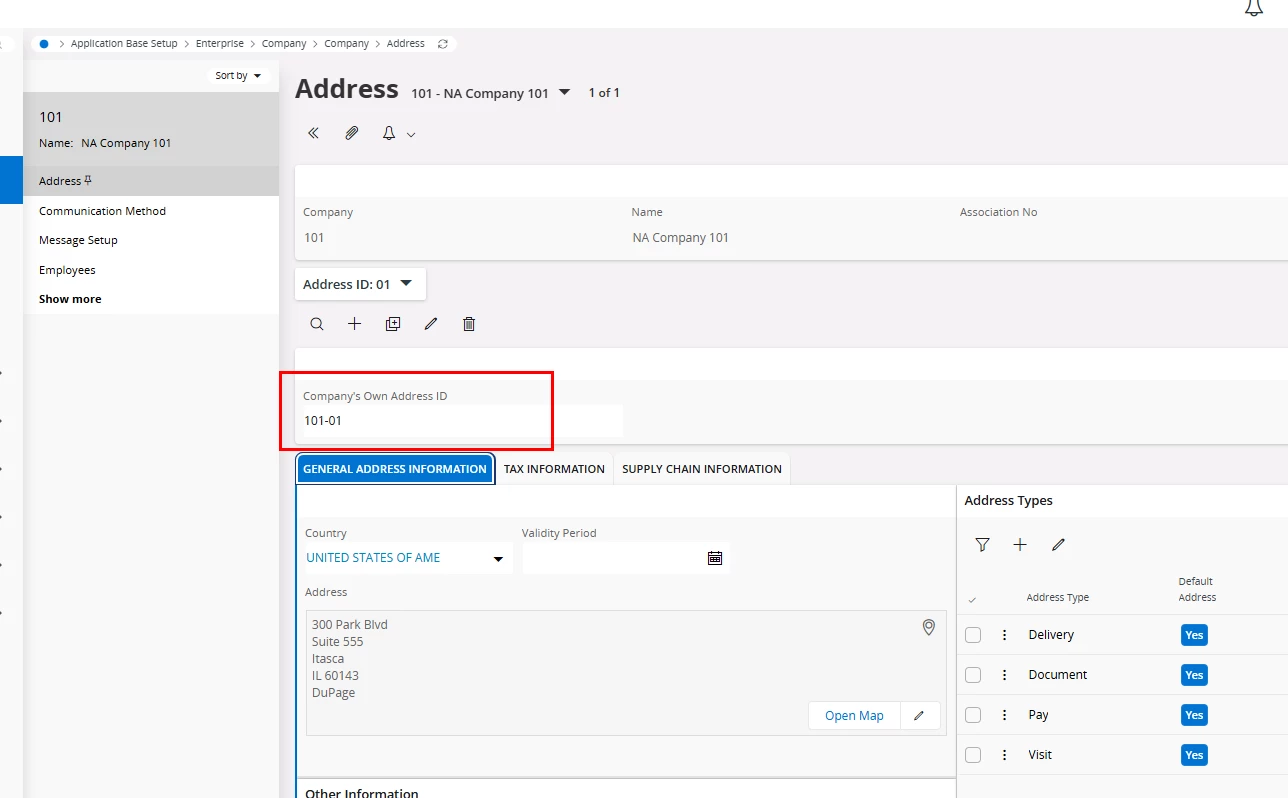Collapse the side panel with double-chevron icon
Image resolution: width=1288 pixels, height=798 pixels.
pos(313,133)
